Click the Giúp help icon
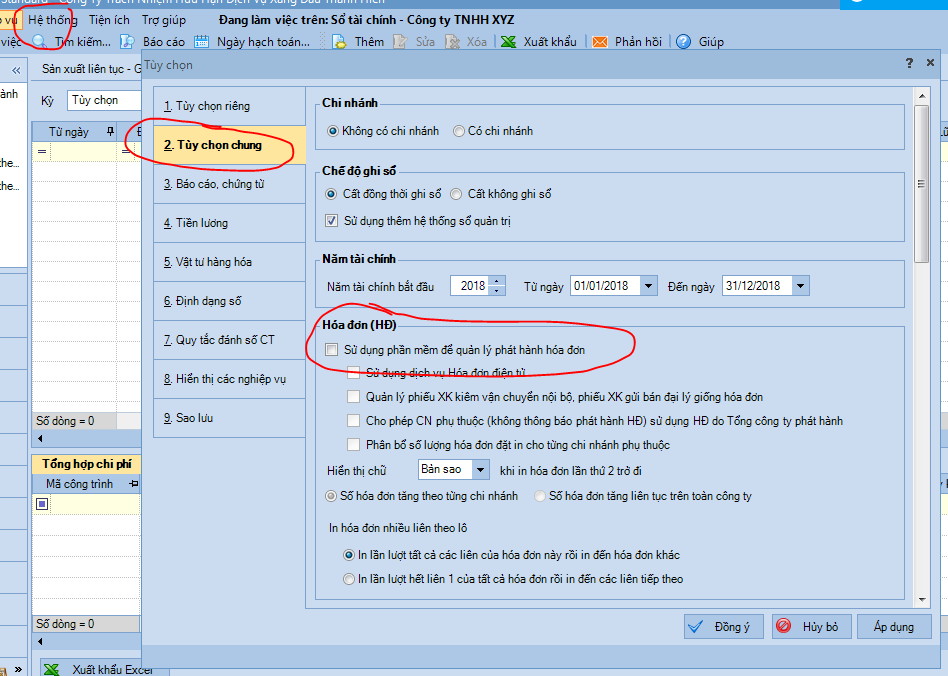The height and width of the screenshot is (676, 948). [684, 42]
